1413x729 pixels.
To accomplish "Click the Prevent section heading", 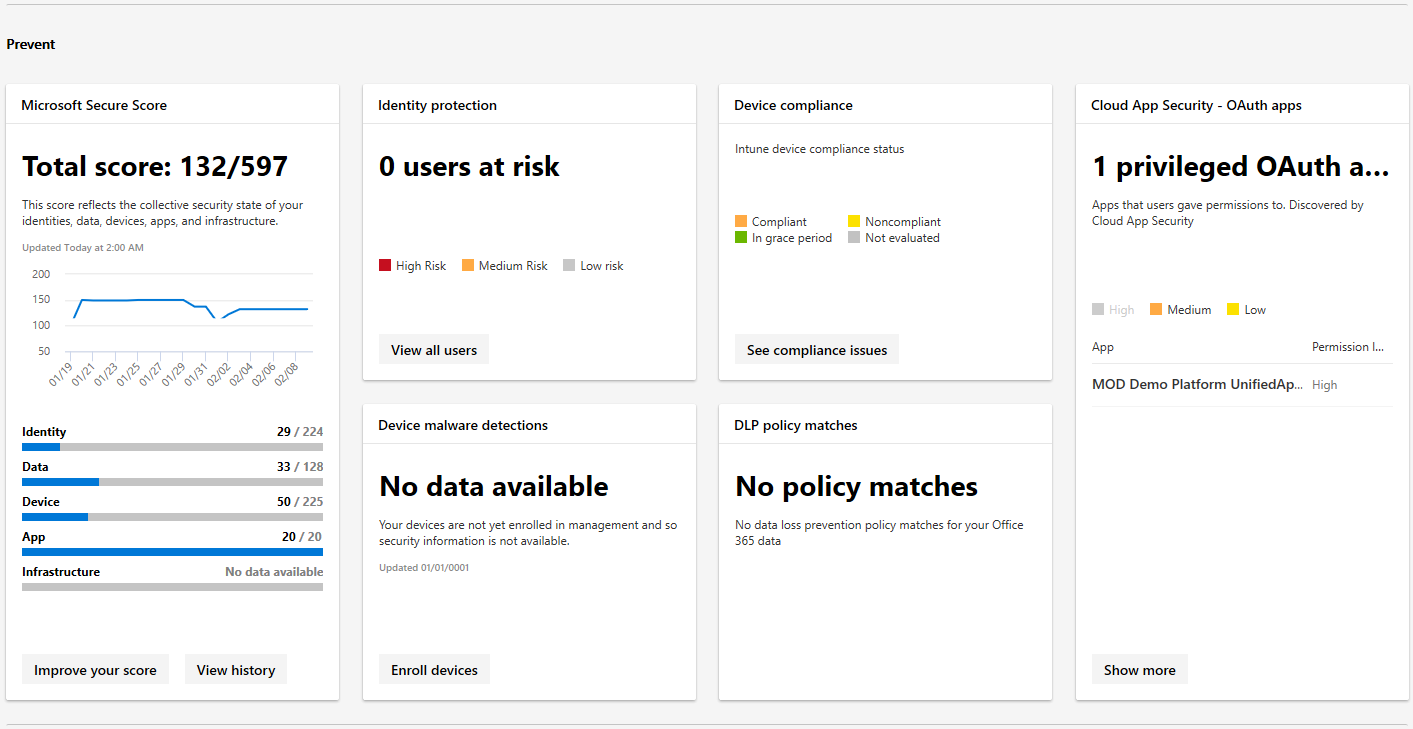I will point(31,44).
